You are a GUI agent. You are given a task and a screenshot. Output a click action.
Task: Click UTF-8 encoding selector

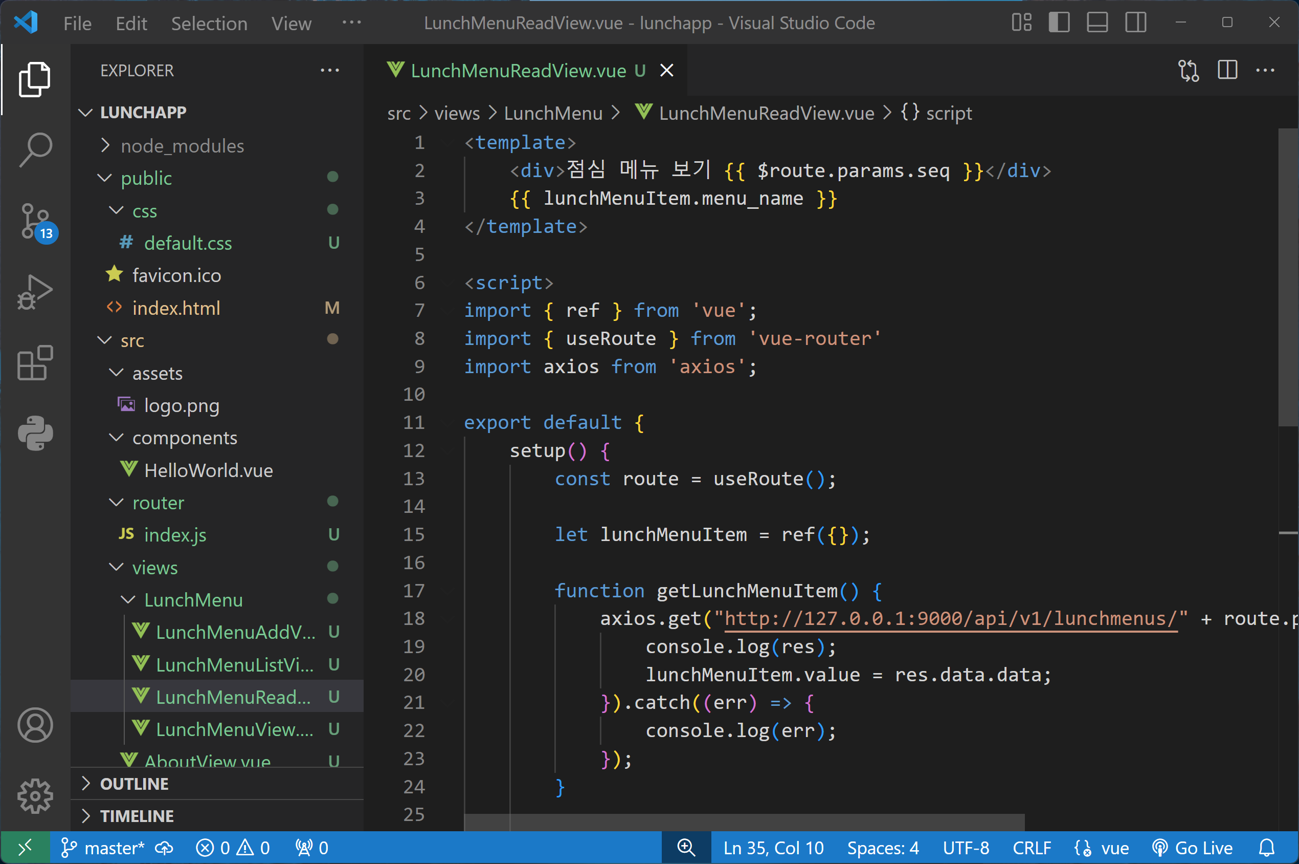point(966,847)
